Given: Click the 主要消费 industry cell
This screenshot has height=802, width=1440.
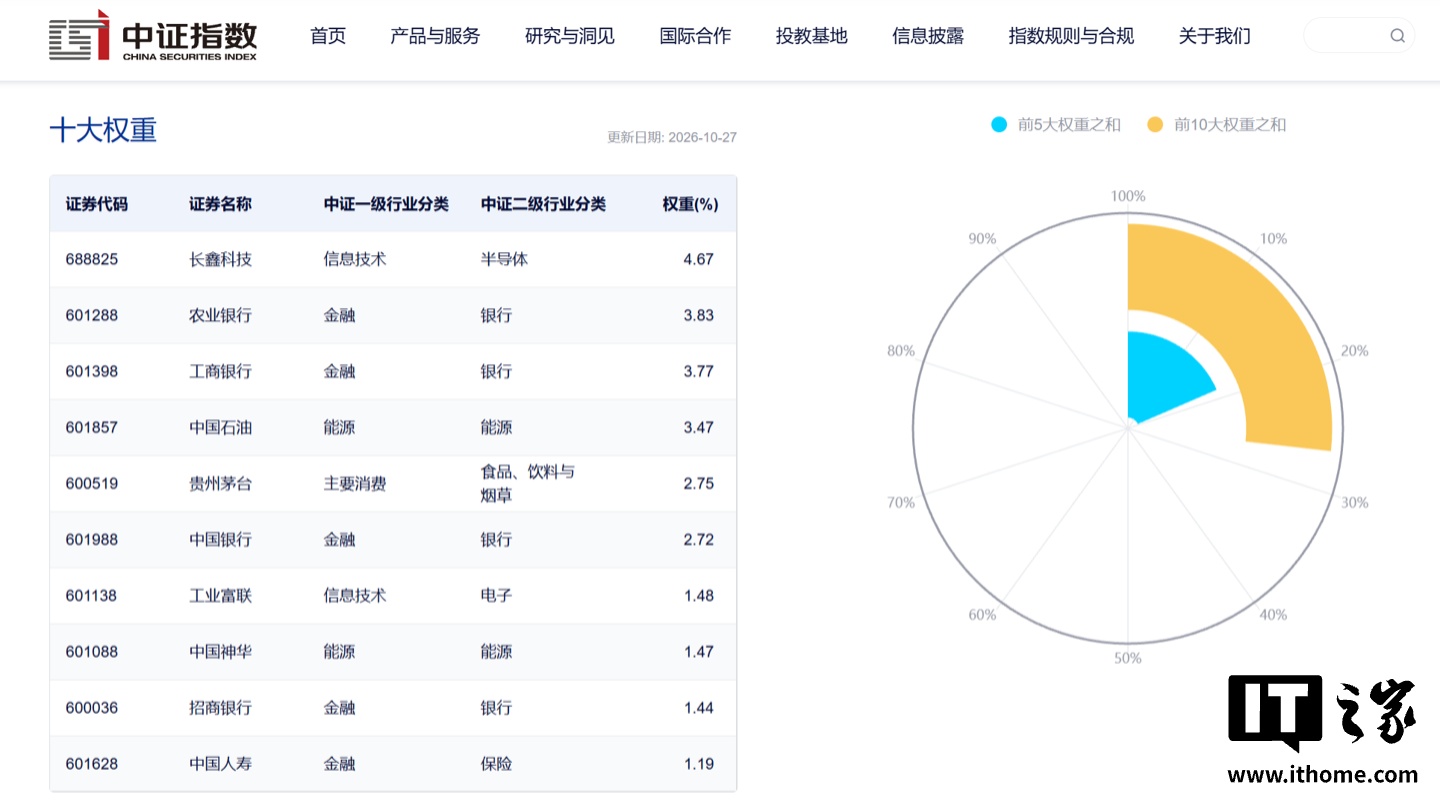Looking at the screenshot, I should (x=355, y=483).
